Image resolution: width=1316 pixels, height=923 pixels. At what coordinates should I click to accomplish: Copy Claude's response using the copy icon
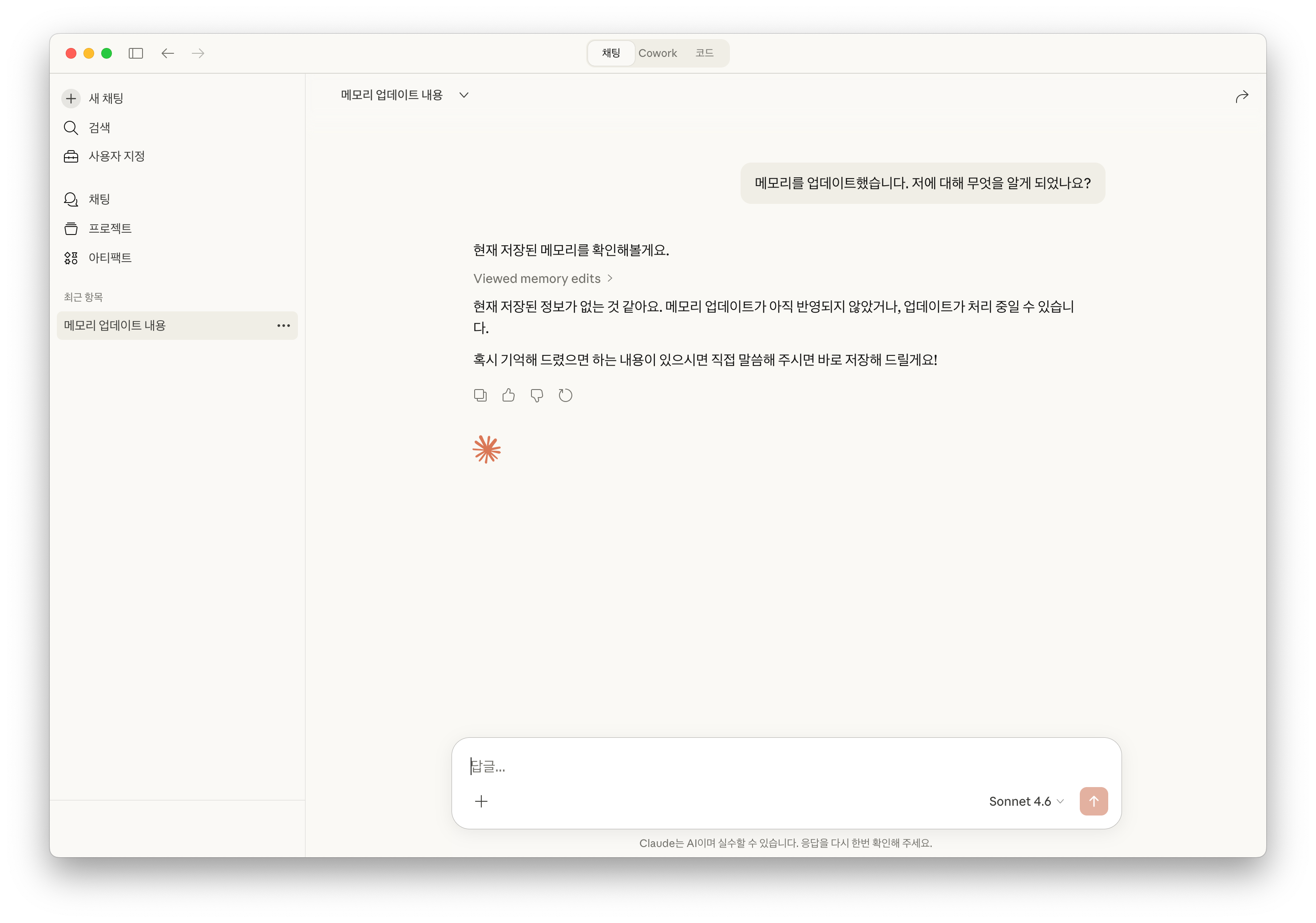pos(480,395)
